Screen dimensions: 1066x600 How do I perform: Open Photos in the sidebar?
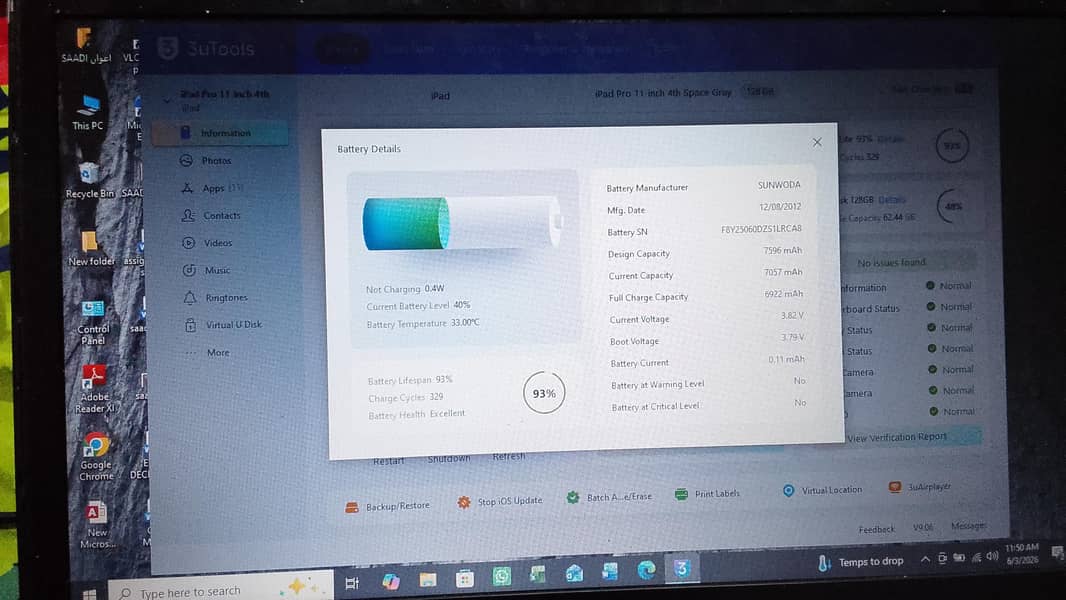[216, 160]
